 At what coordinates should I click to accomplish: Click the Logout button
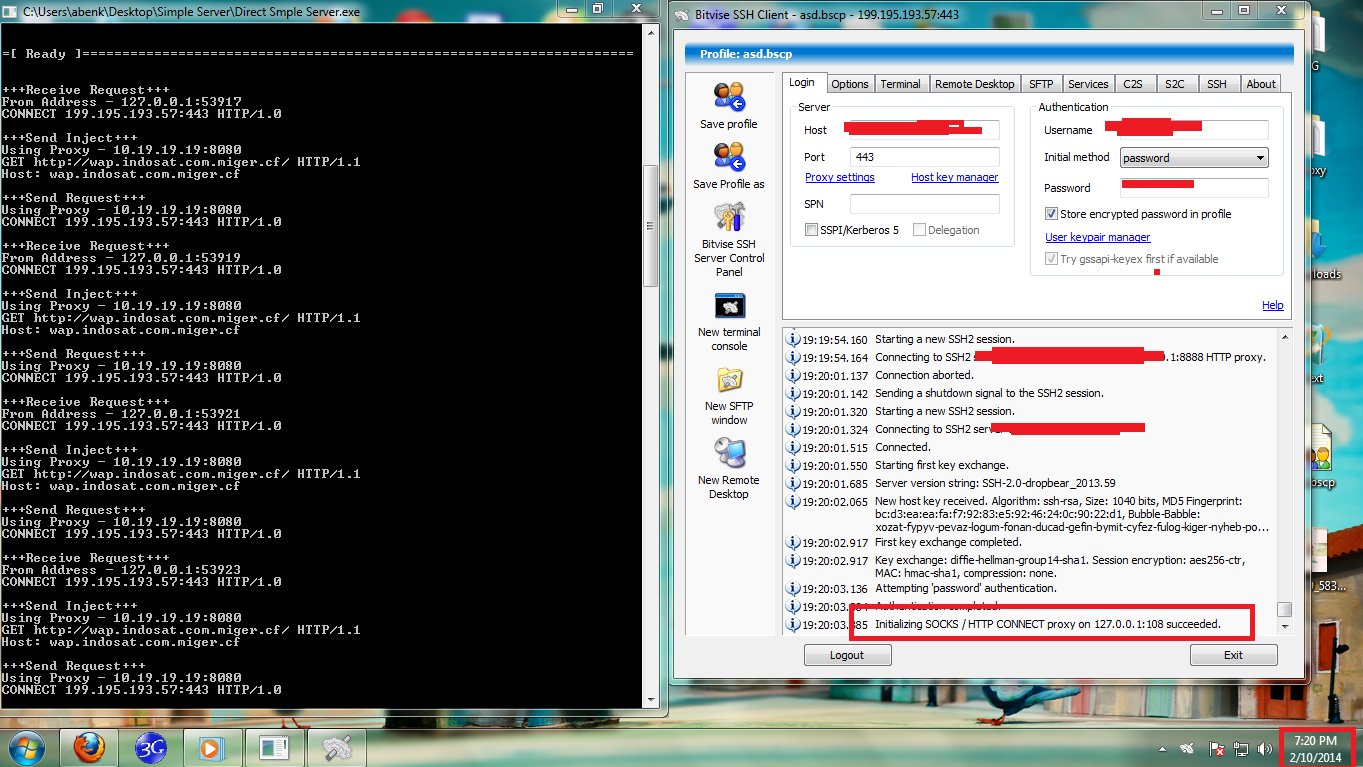pos(847,655)
